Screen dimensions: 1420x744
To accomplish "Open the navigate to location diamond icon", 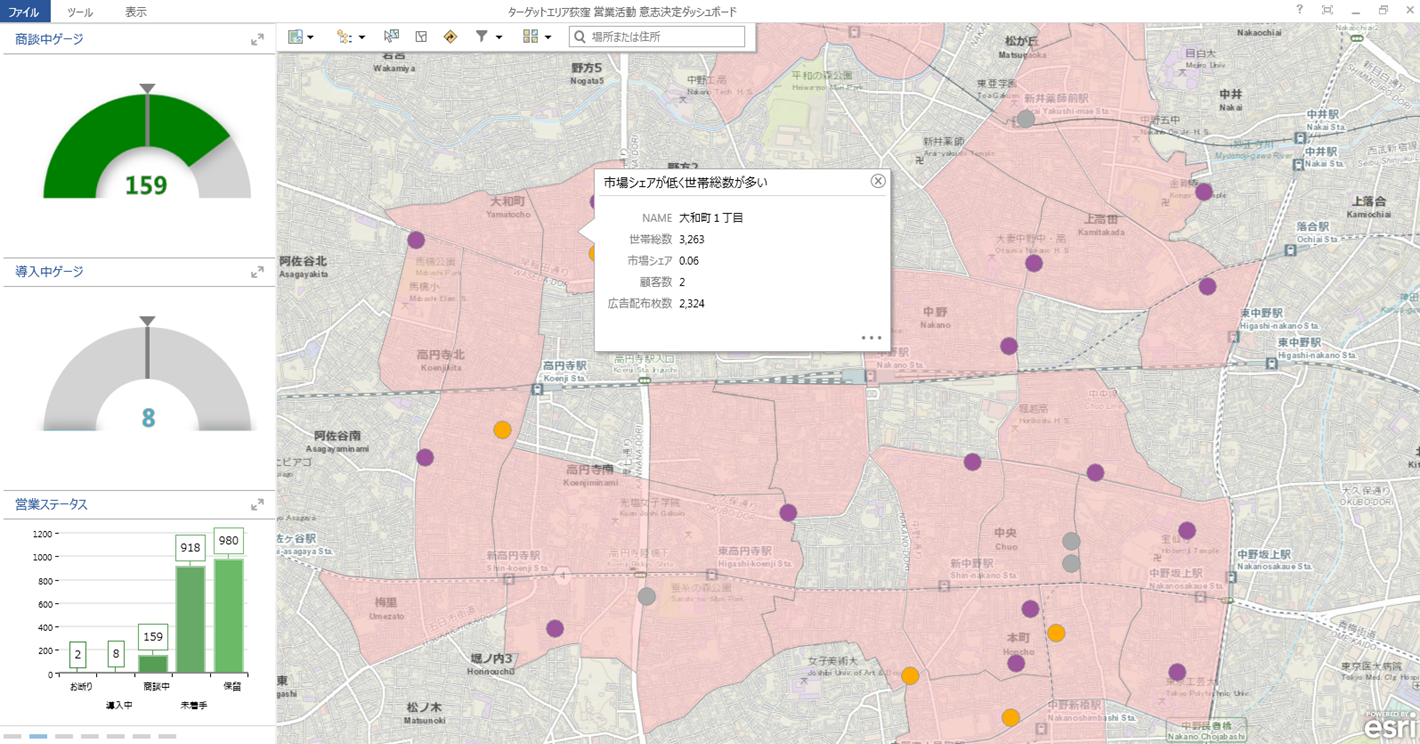I will tap(450, 36).
